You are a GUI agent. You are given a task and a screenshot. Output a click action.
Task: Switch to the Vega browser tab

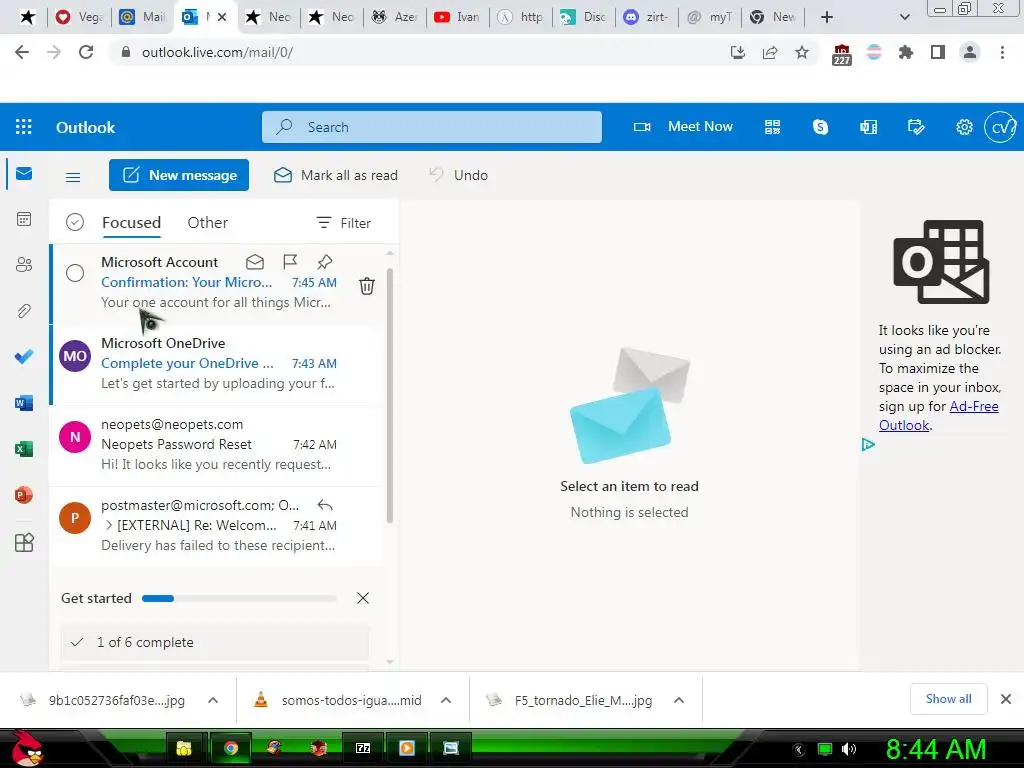coord(80,17)
